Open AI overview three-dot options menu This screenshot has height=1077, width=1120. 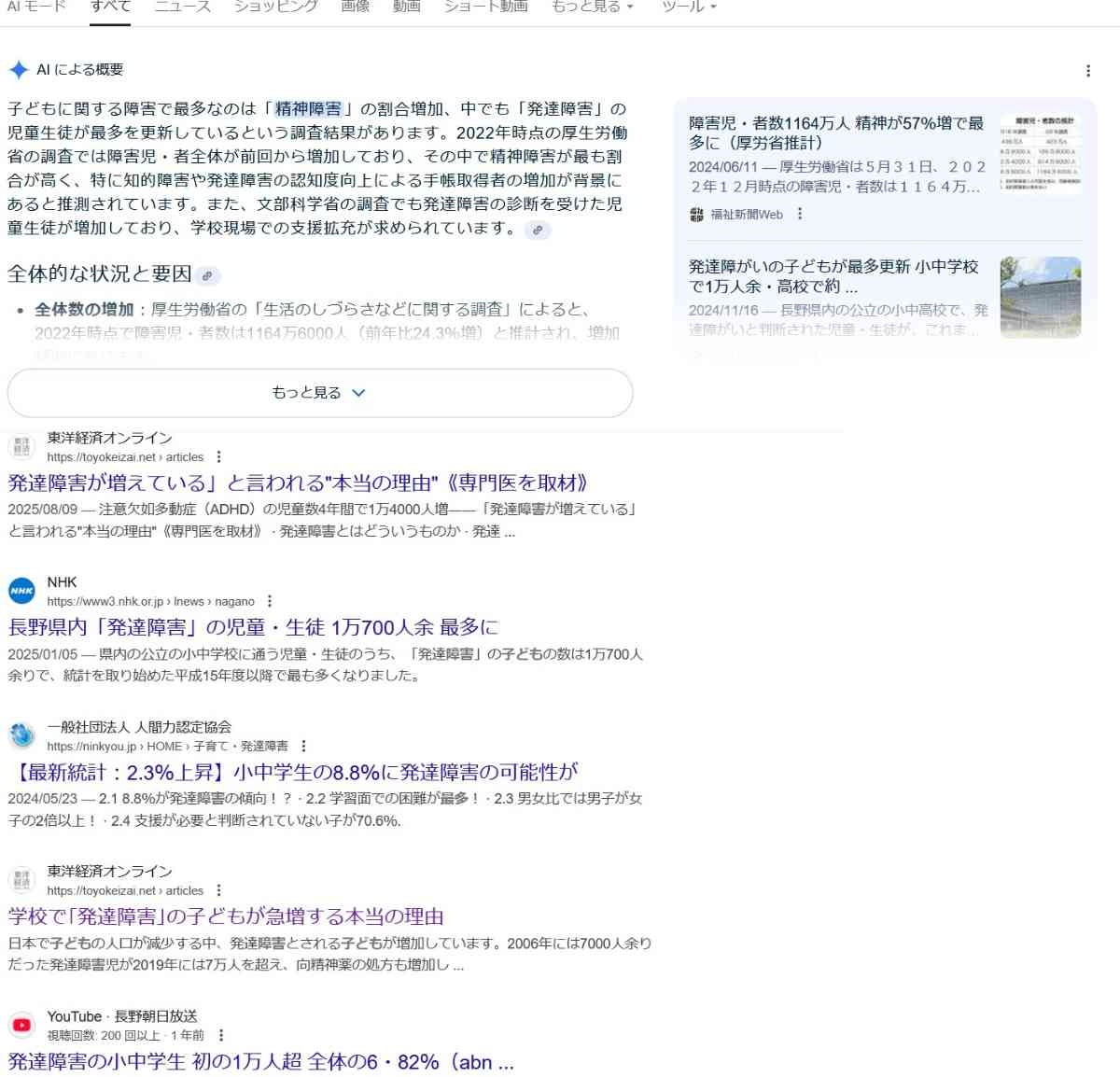(x=1088, y=71)
